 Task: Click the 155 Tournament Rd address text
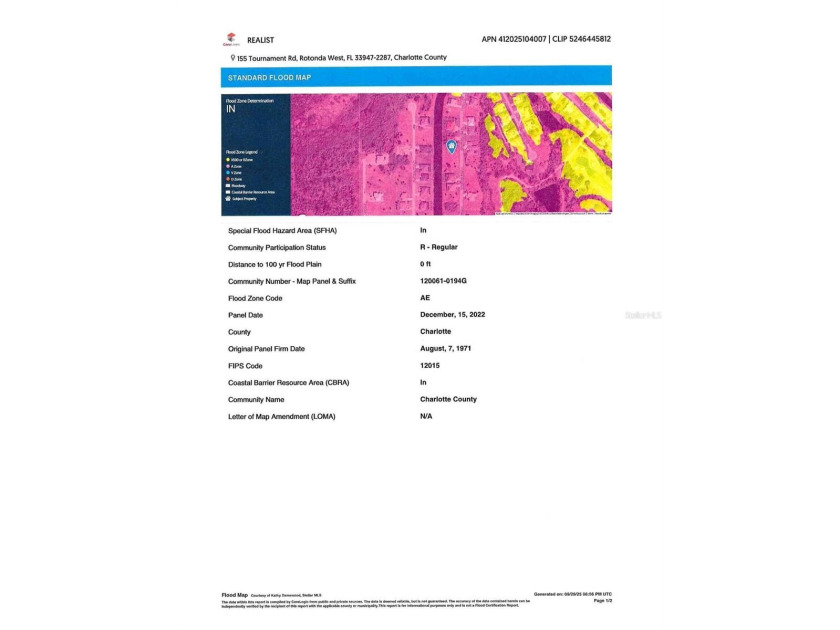coord(342,58)
